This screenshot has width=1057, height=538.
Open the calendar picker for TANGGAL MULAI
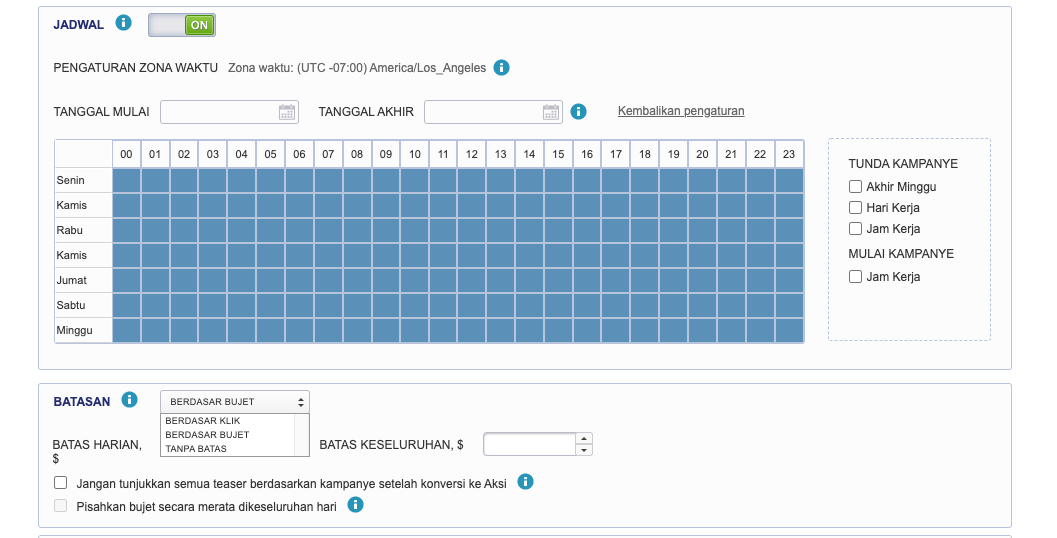[286, 112]
